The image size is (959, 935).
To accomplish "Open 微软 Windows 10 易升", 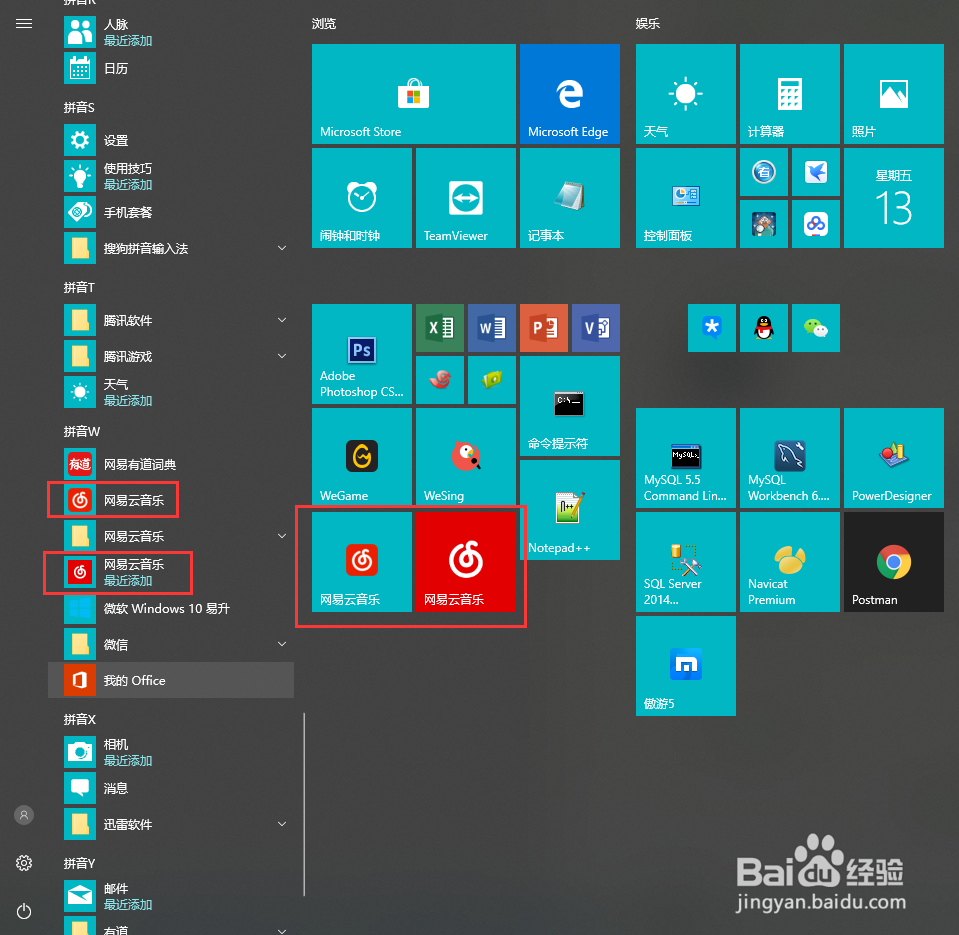I will tap(171, 608).
